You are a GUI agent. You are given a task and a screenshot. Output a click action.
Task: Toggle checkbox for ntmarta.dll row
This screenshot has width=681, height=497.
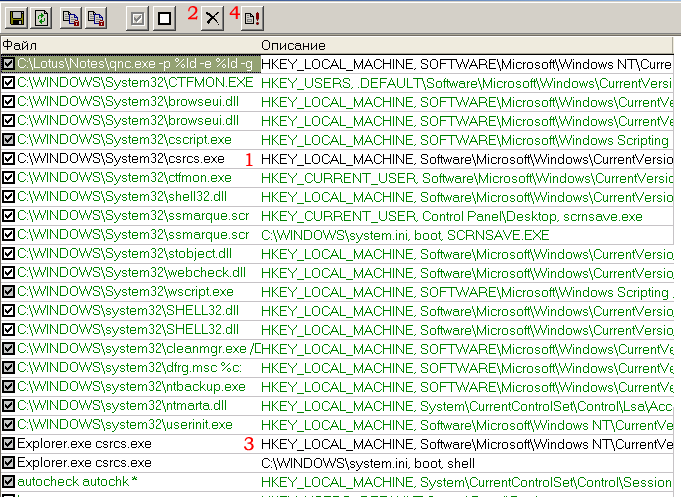(8, 405)
